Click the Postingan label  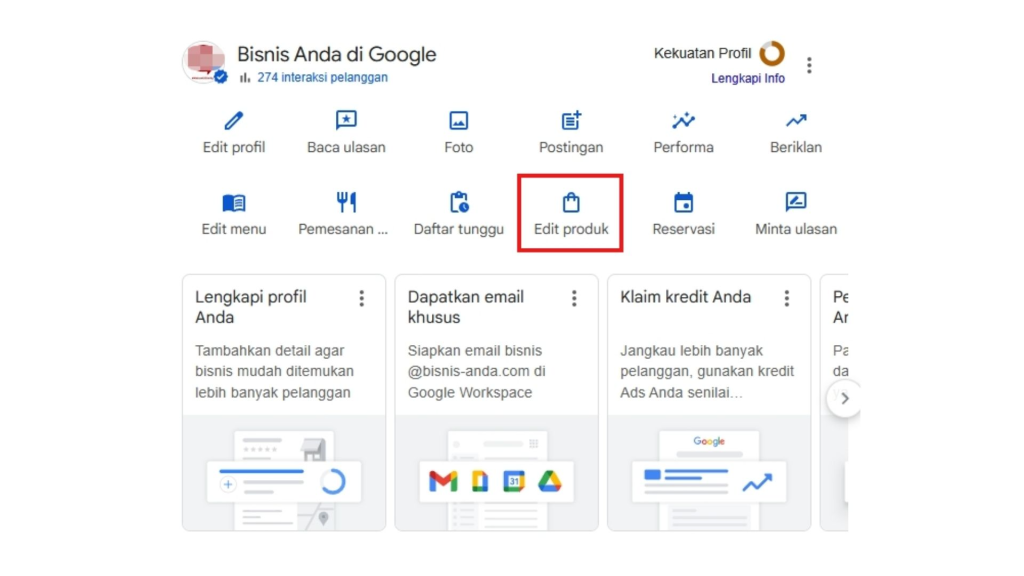(571, 148)
